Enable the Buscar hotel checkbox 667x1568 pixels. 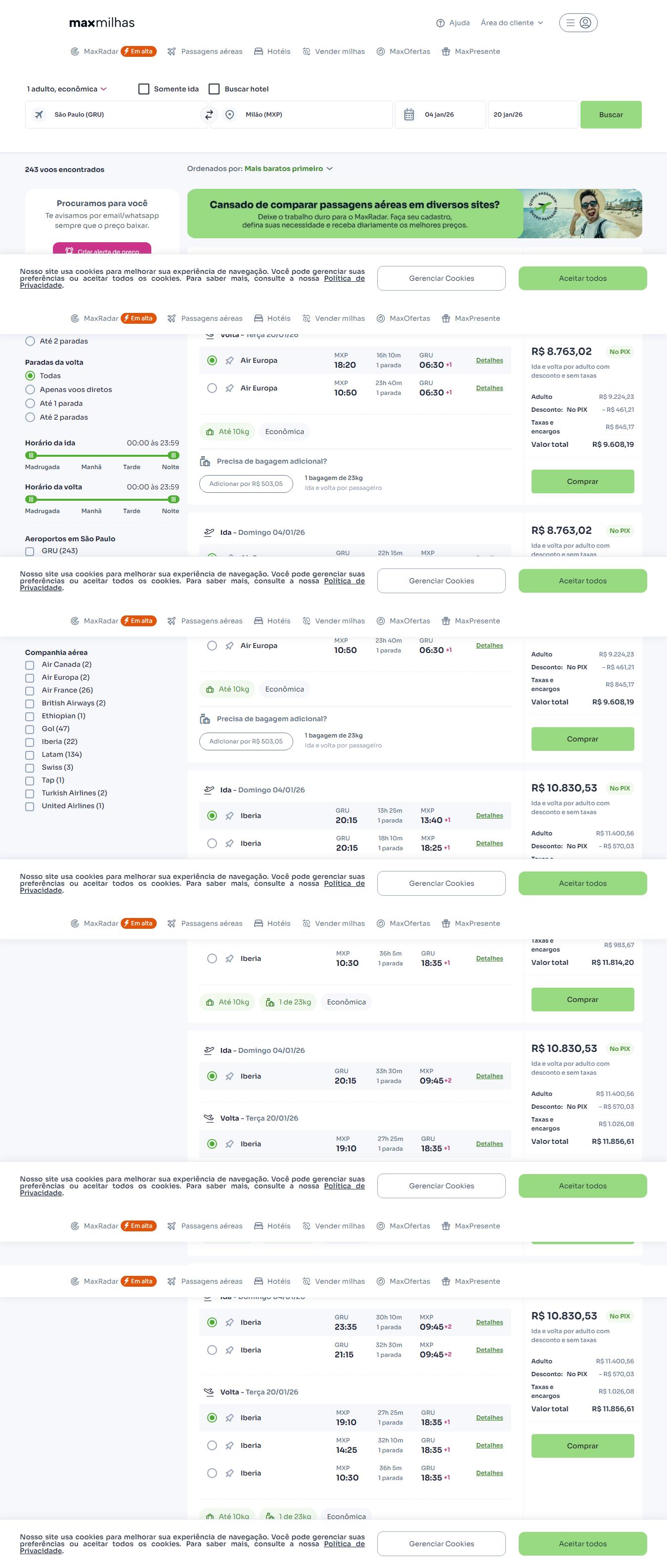pyautogui.click(x=214, y=89)
